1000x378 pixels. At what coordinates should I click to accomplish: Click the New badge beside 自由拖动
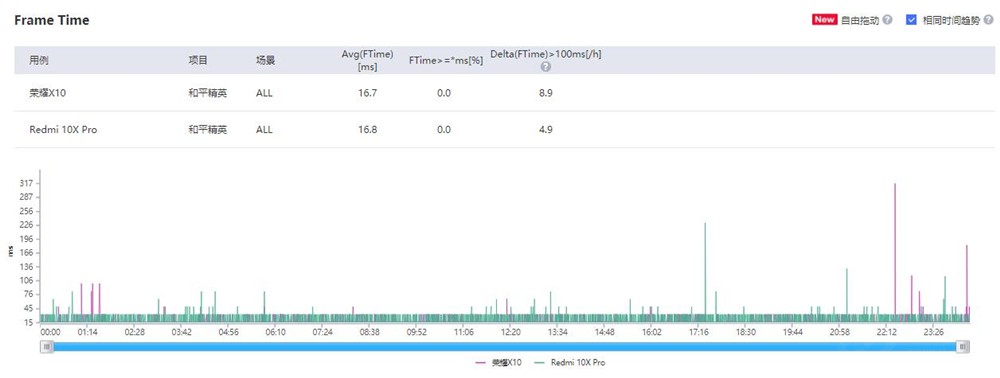[824, 20]
